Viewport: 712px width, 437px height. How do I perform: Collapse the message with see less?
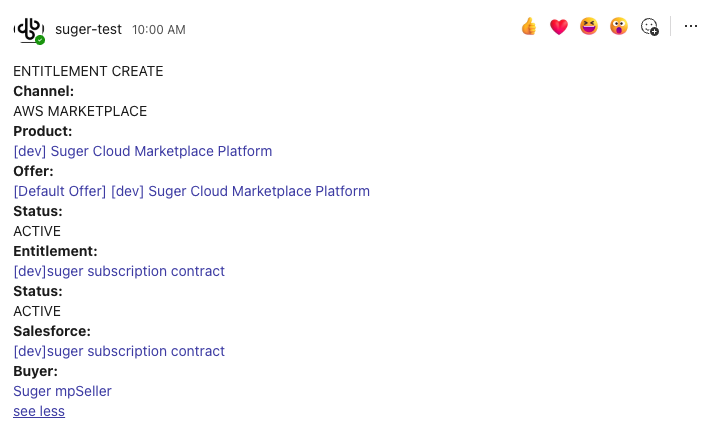point(39,411)
